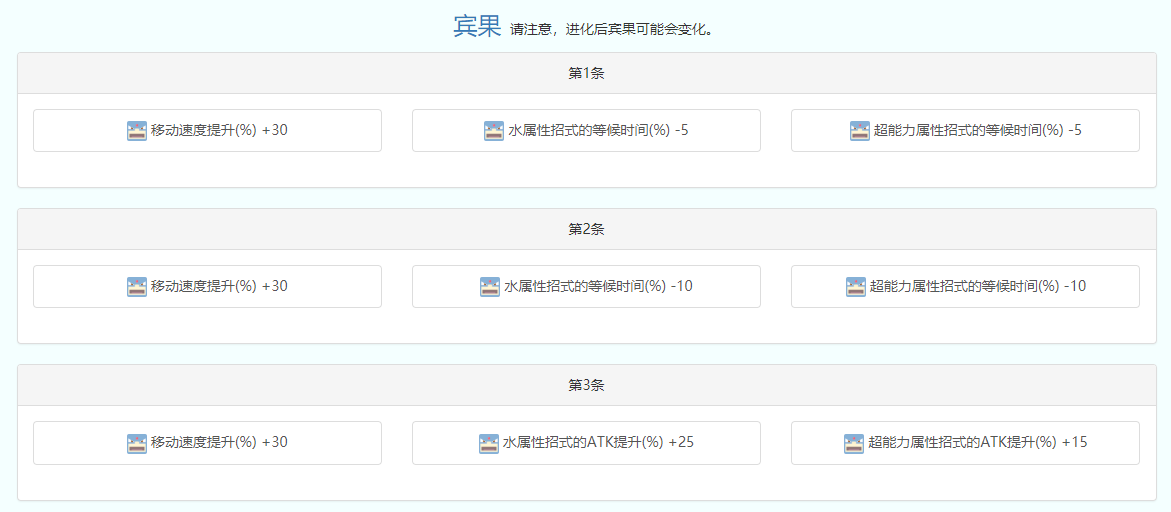The width and height of the screenshot is (1171, 512).
Task: Select the 第3条 panel header
Action: 586,385
